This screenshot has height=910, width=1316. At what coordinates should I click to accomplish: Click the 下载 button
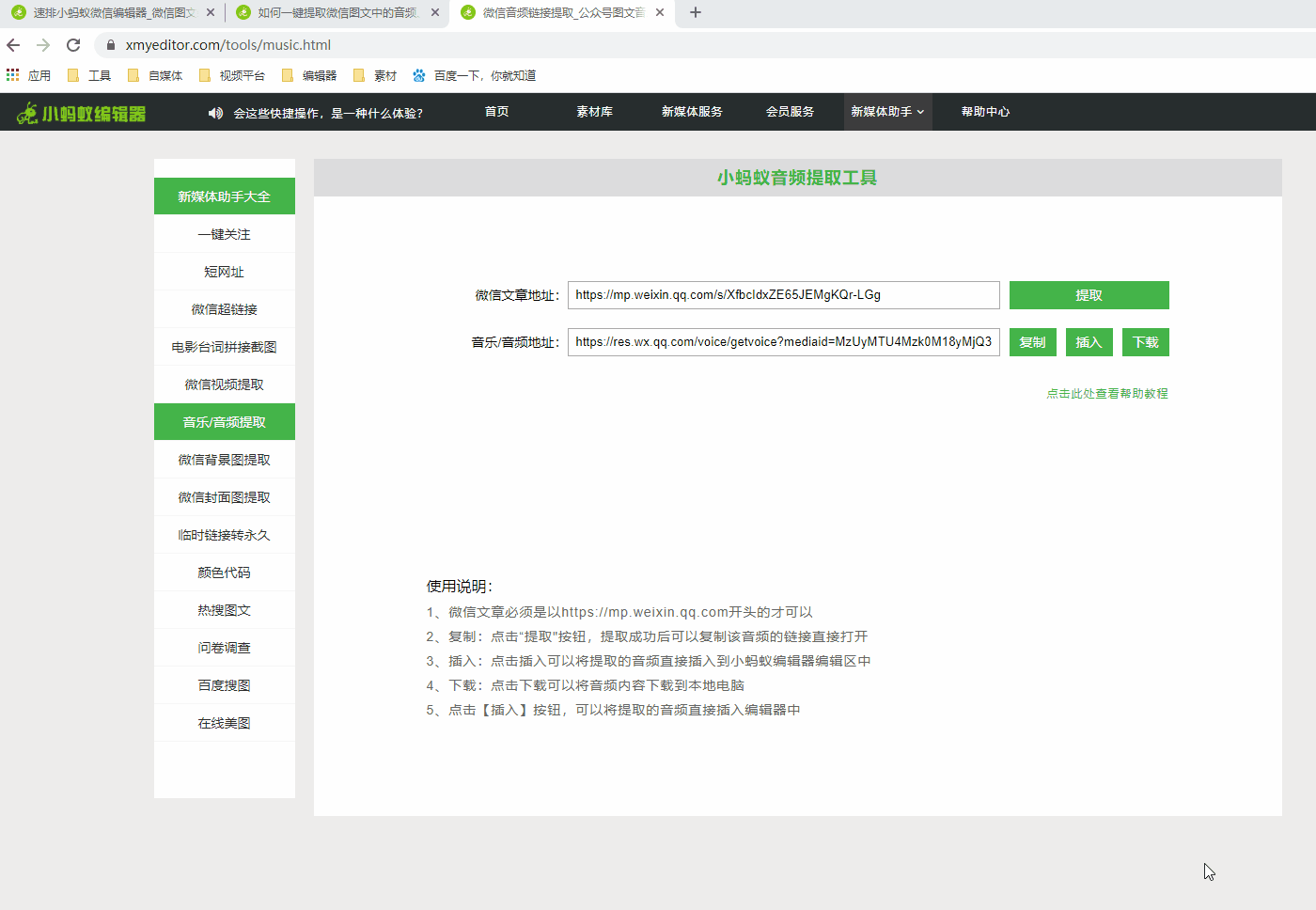click(x=1145, y=342)
